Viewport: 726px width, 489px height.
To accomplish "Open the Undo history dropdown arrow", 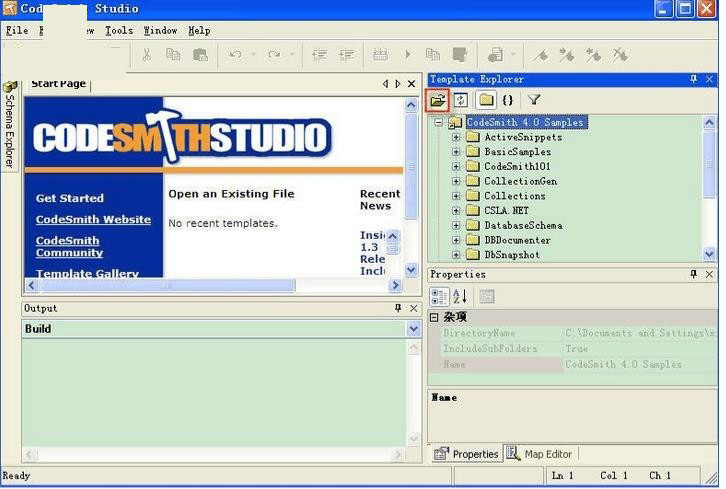I will (253, 55).
